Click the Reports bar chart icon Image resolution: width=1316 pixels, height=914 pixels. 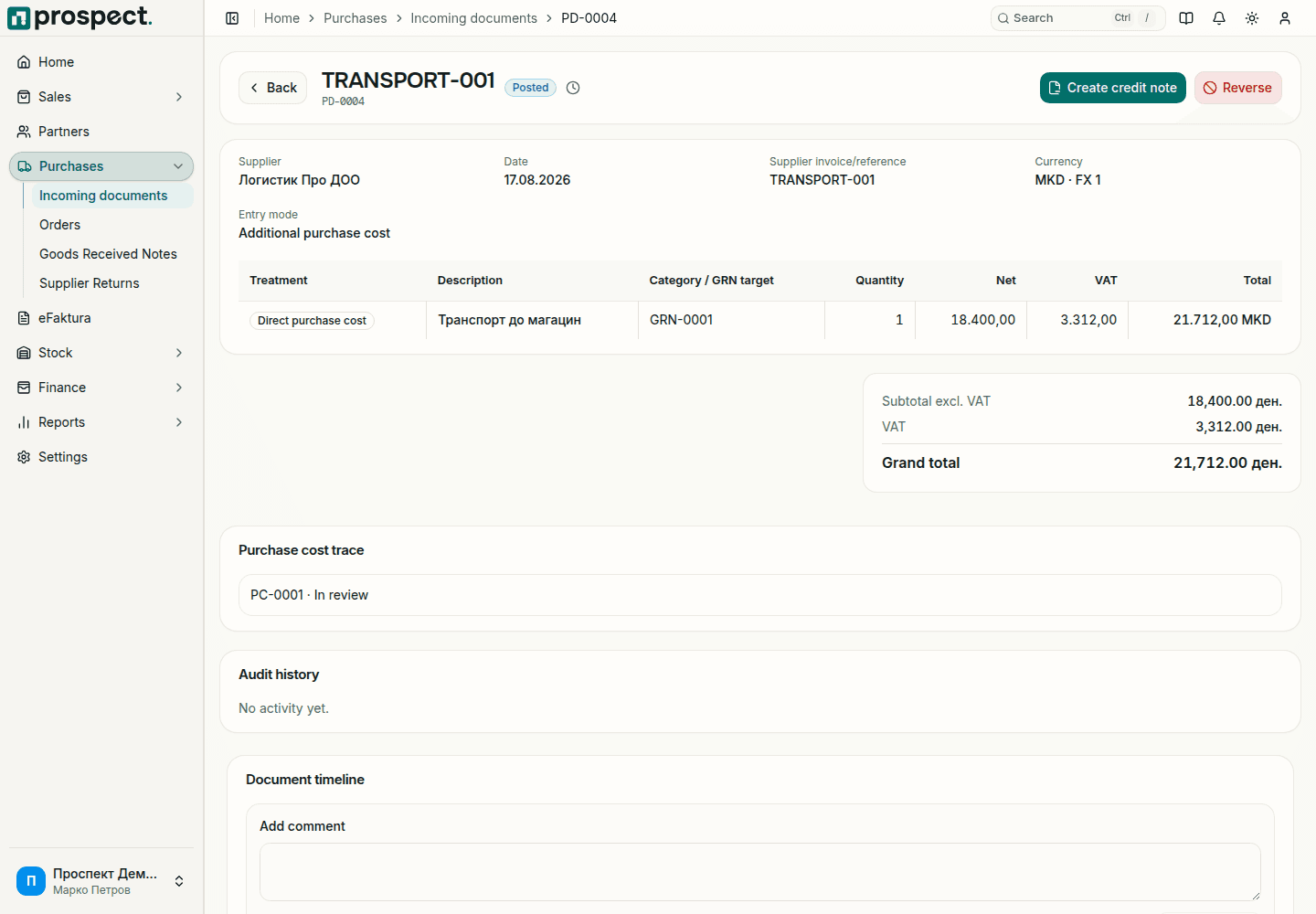[24, 422]
